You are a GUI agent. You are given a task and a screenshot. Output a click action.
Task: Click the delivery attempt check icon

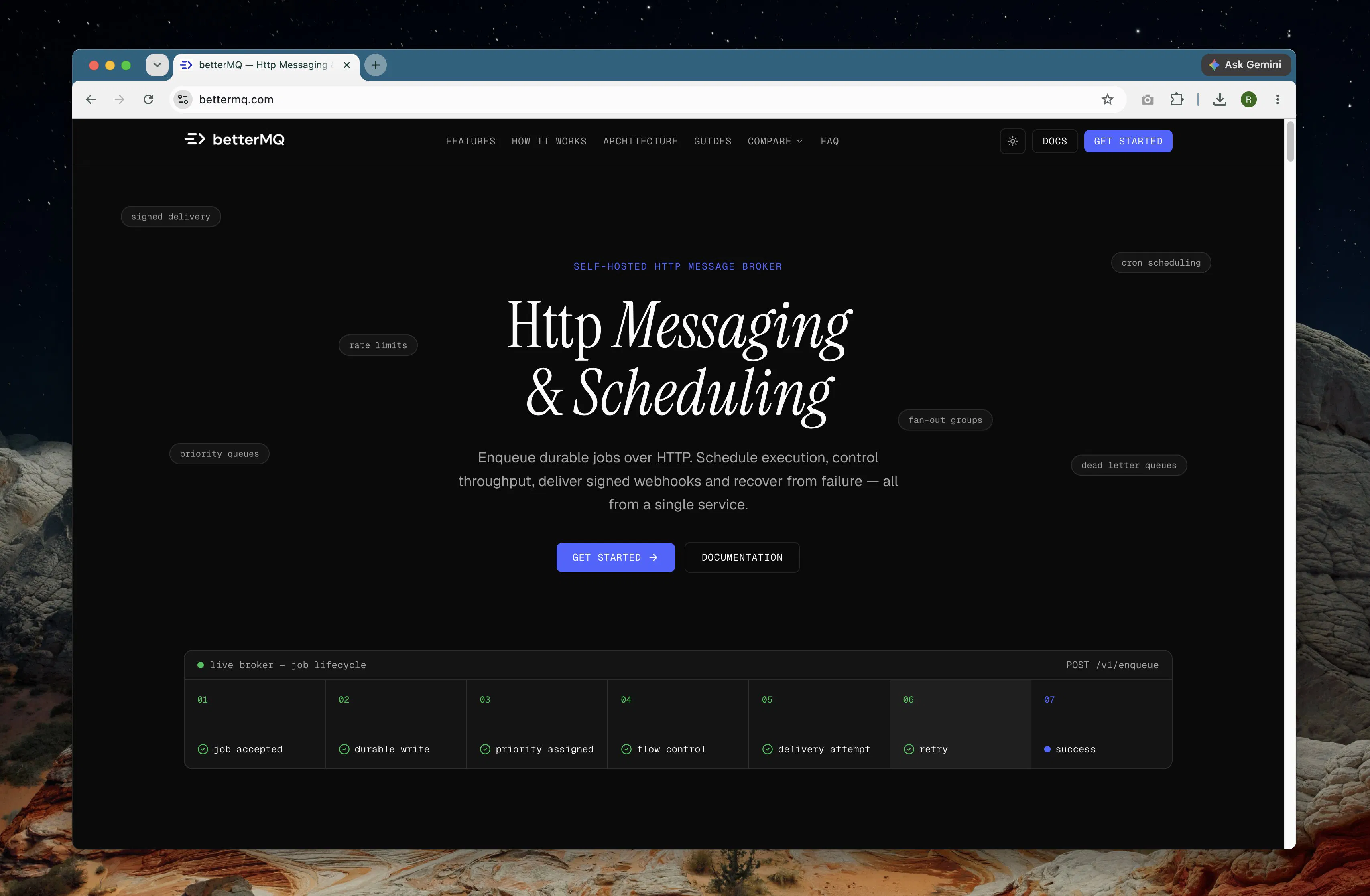click(767, 749)
